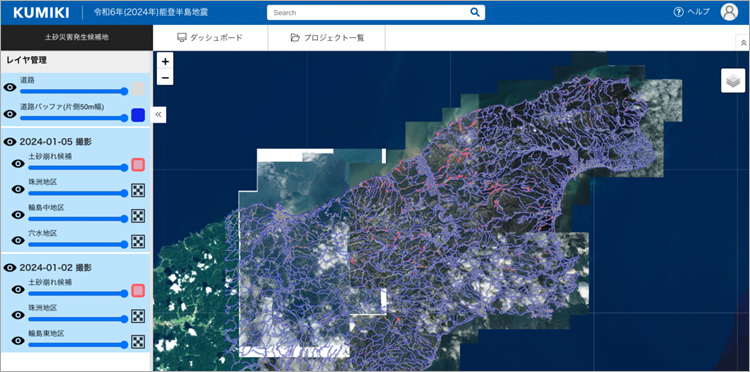750x372 pixels.
Task: Click checkerboard icon for 穴水地区 layer
Action: pos(138,241)
